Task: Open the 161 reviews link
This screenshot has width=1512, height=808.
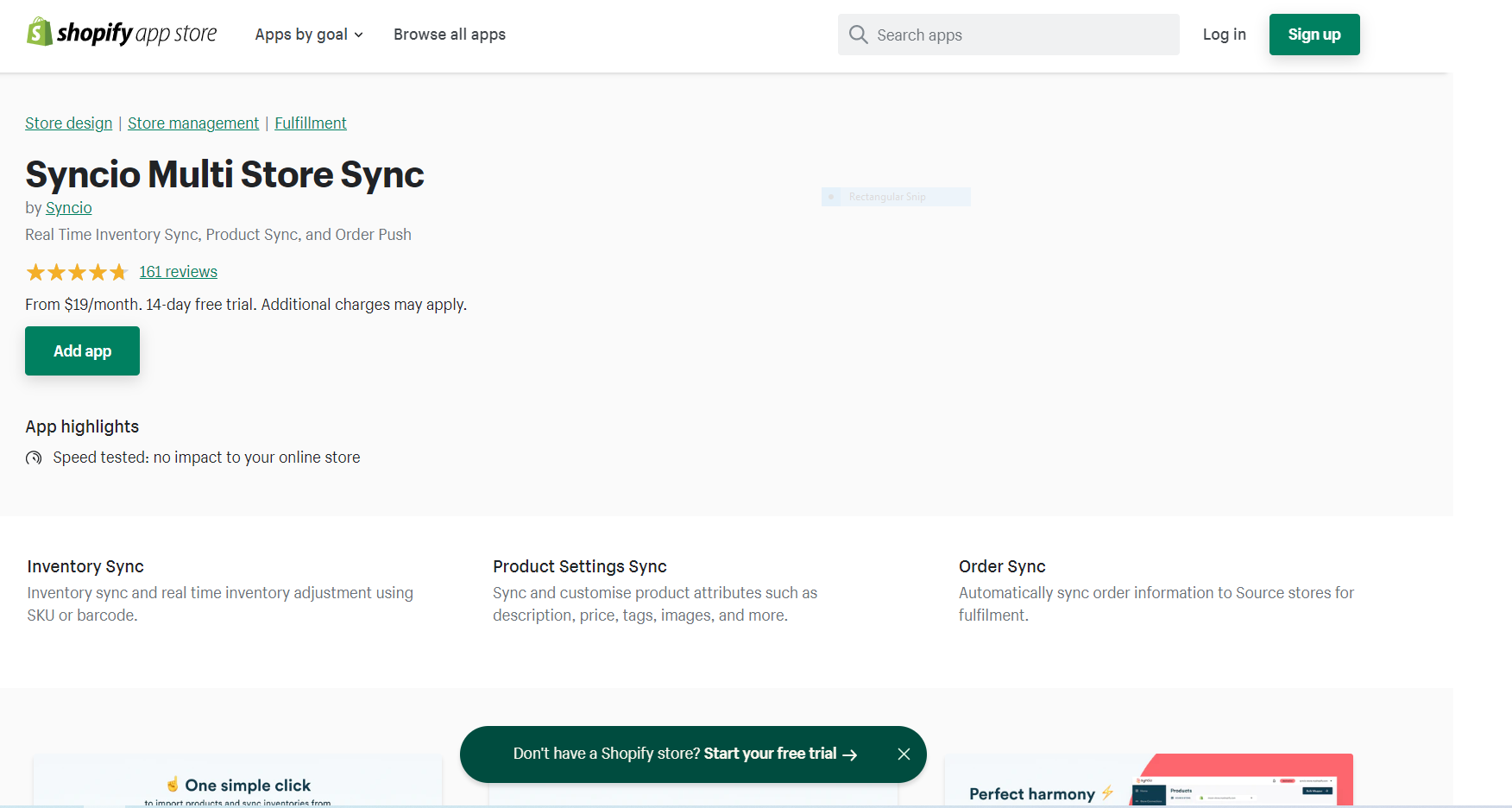Action: [178, 271]
